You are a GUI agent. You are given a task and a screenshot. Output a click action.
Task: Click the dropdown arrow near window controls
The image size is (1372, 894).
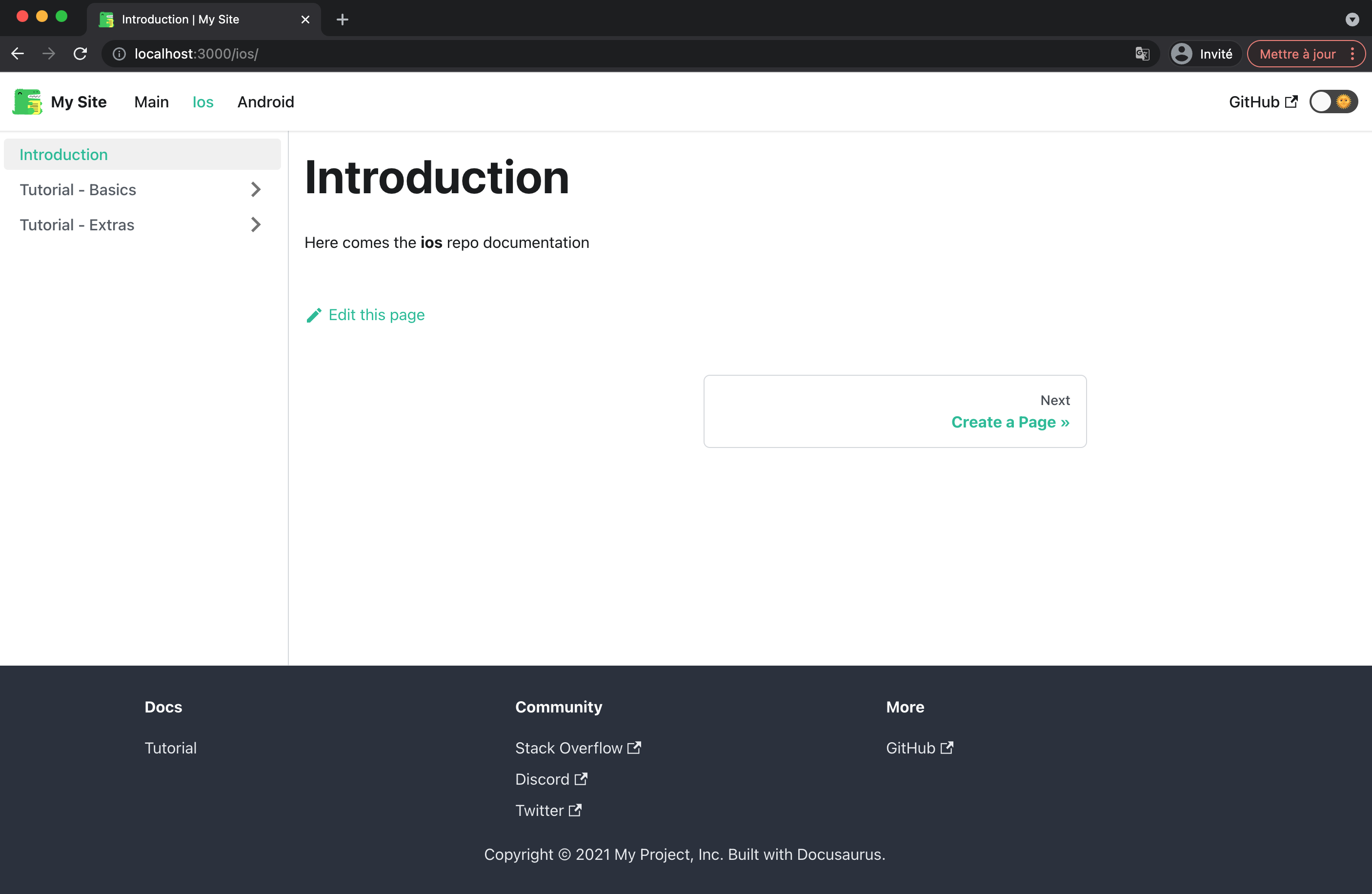click(1351, 19)
